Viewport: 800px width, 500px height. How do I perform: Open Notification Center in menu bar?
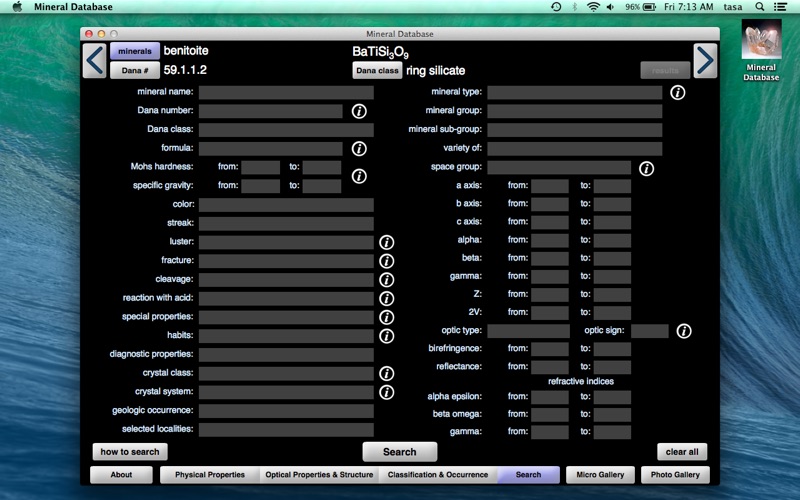[780, 7]
